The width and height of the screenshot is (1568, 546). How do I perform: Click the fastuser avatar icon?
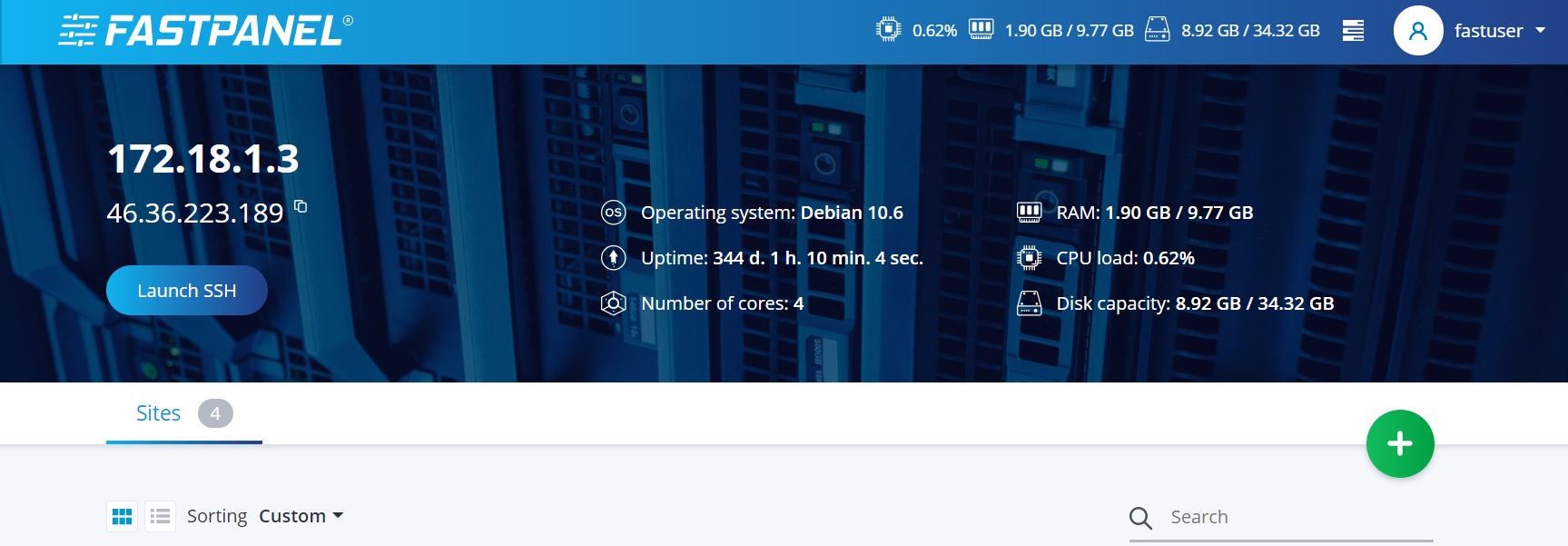(1417, 31)
